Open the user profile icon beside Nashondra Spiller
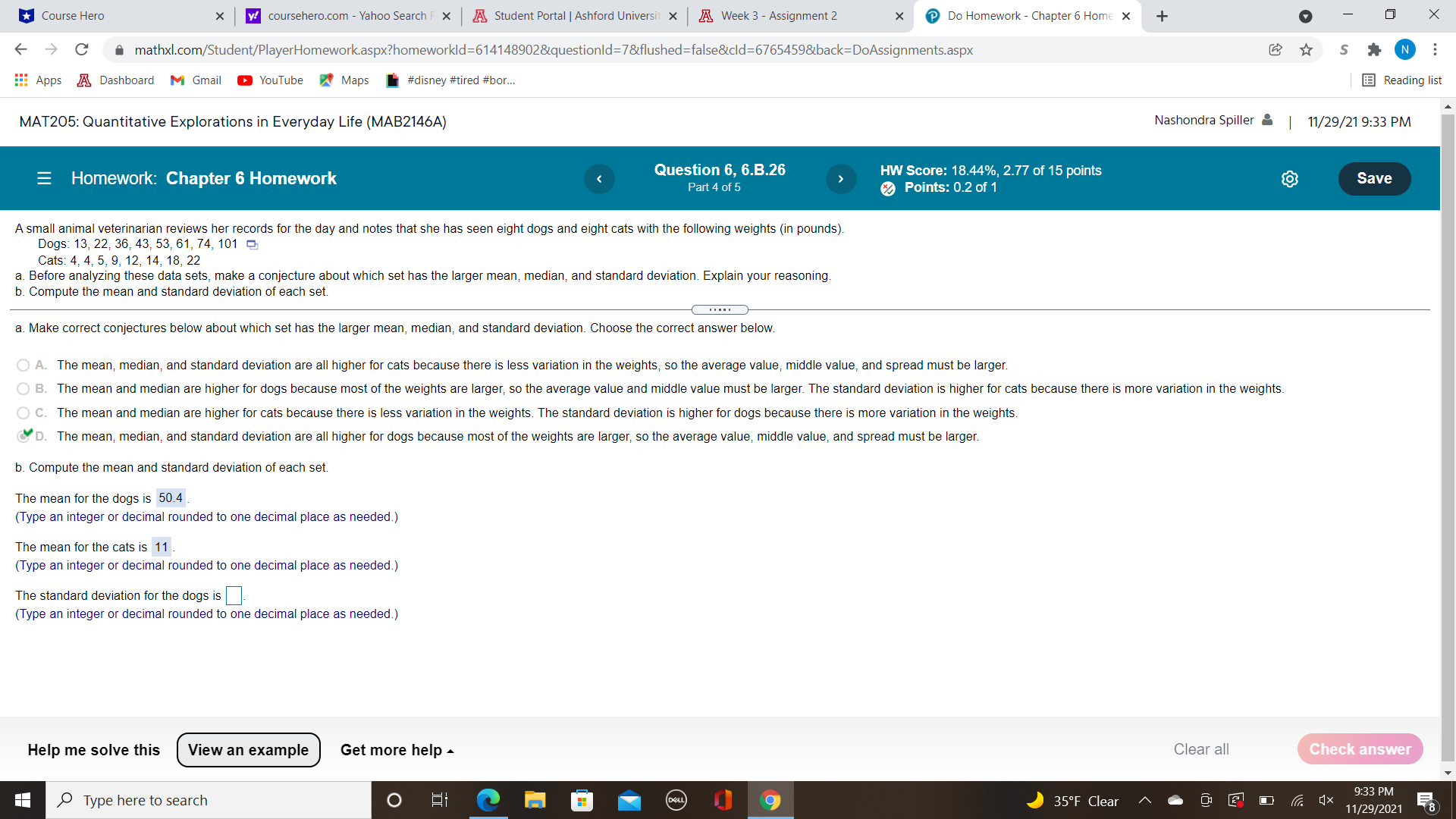 pos(1267,120)
